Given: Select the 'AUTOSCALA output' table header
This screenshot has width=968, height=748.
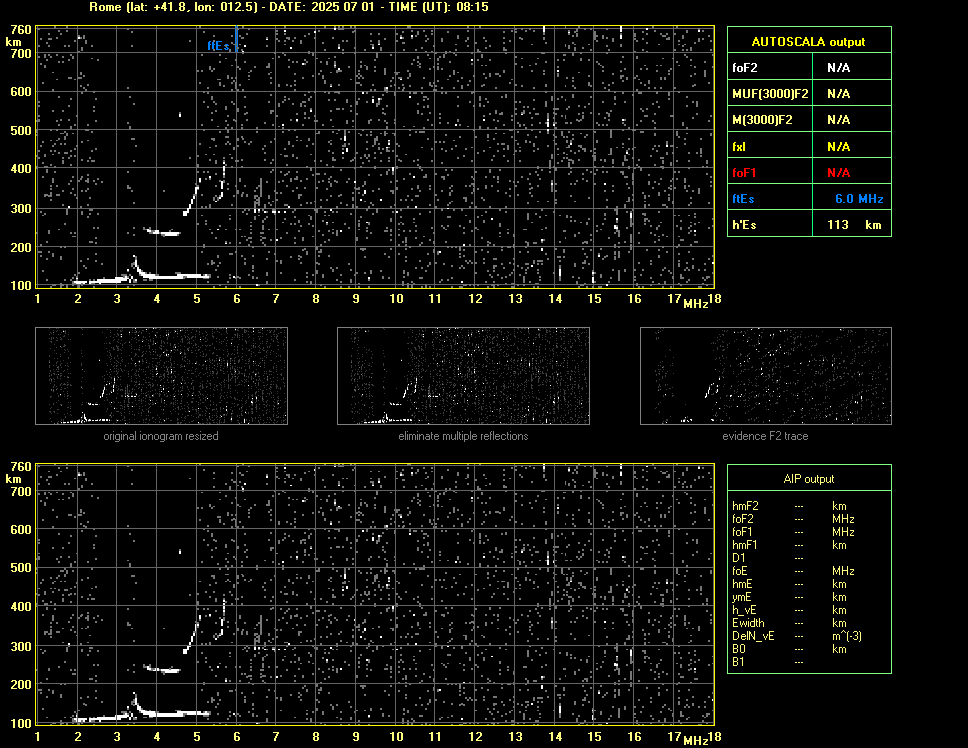Looking at the screenshot, I should point(808,42).
